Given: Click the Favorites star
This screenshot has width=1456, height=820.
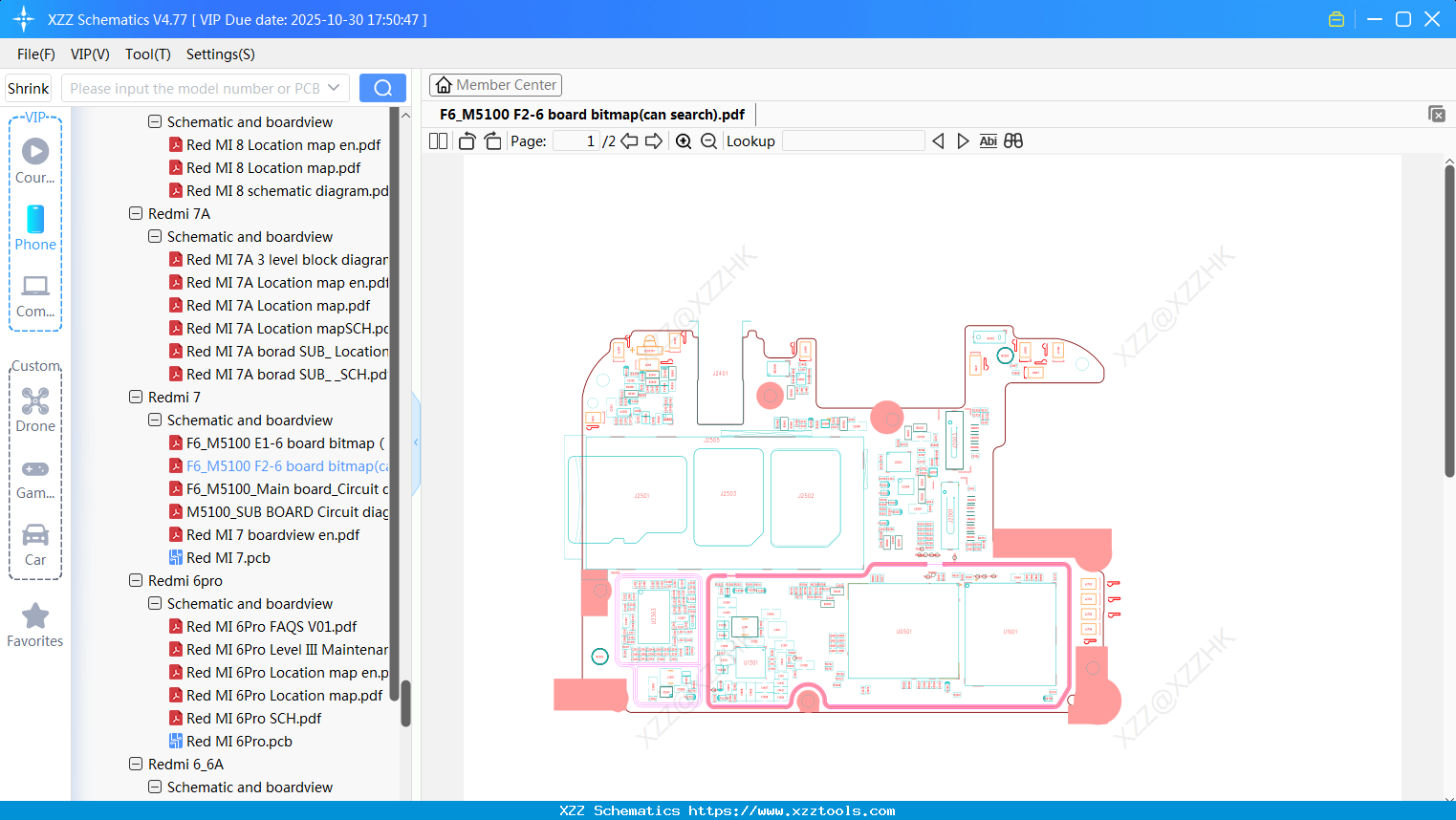Looking at the screenshot, I should coord(34,616).
